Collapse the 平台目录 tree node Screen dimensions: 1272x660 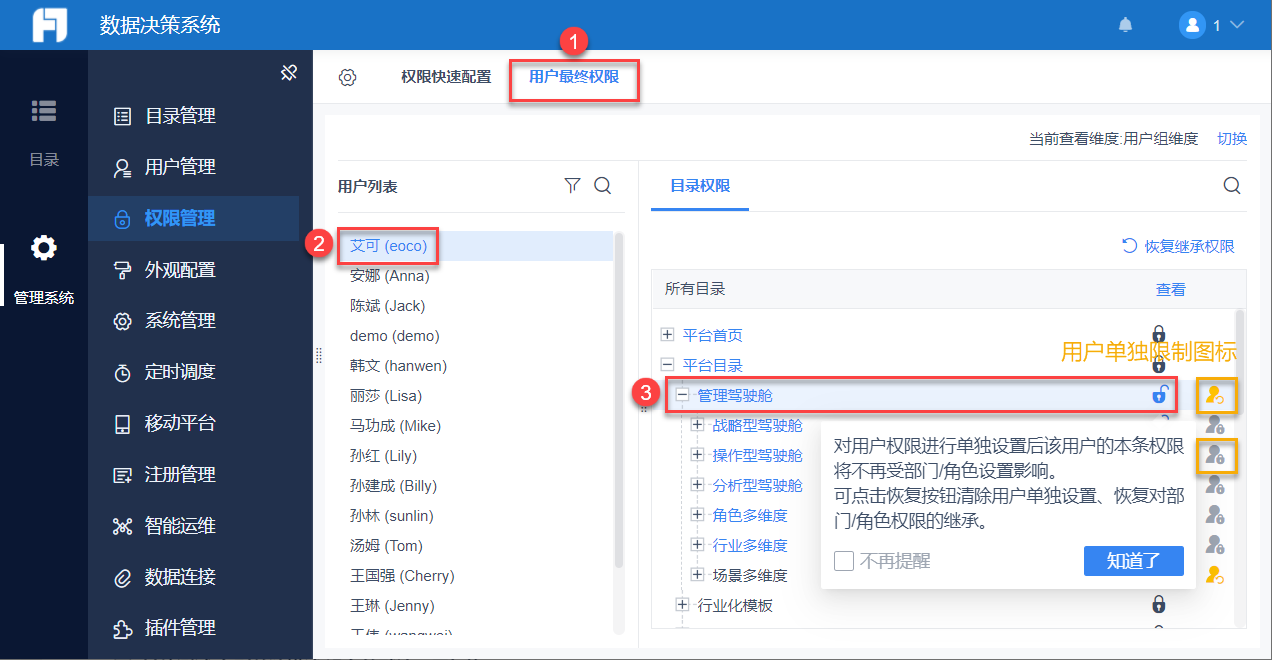click(668, 364)
